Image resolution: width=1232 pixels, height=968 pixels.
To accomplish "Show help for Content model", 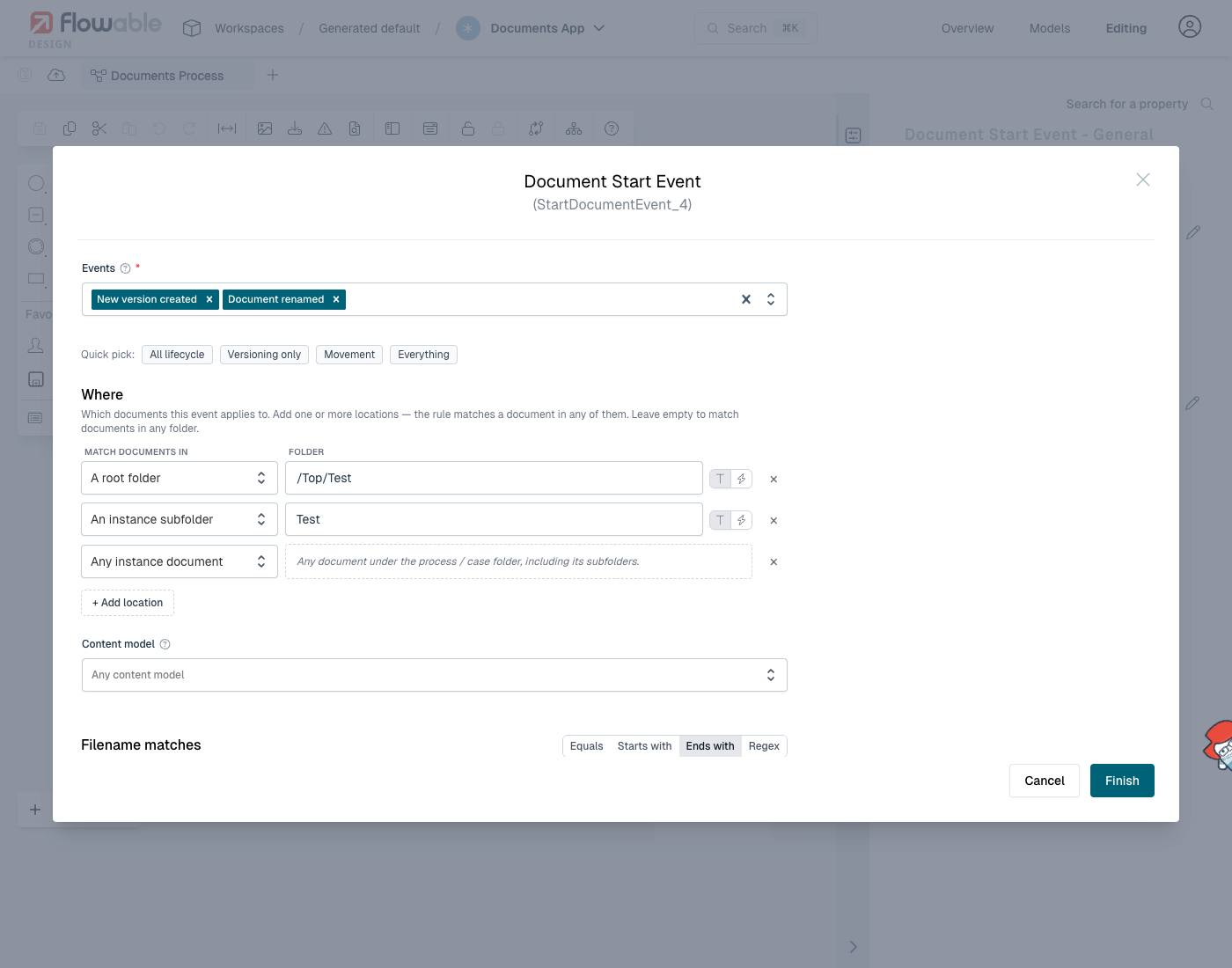I will pos(165,644).
